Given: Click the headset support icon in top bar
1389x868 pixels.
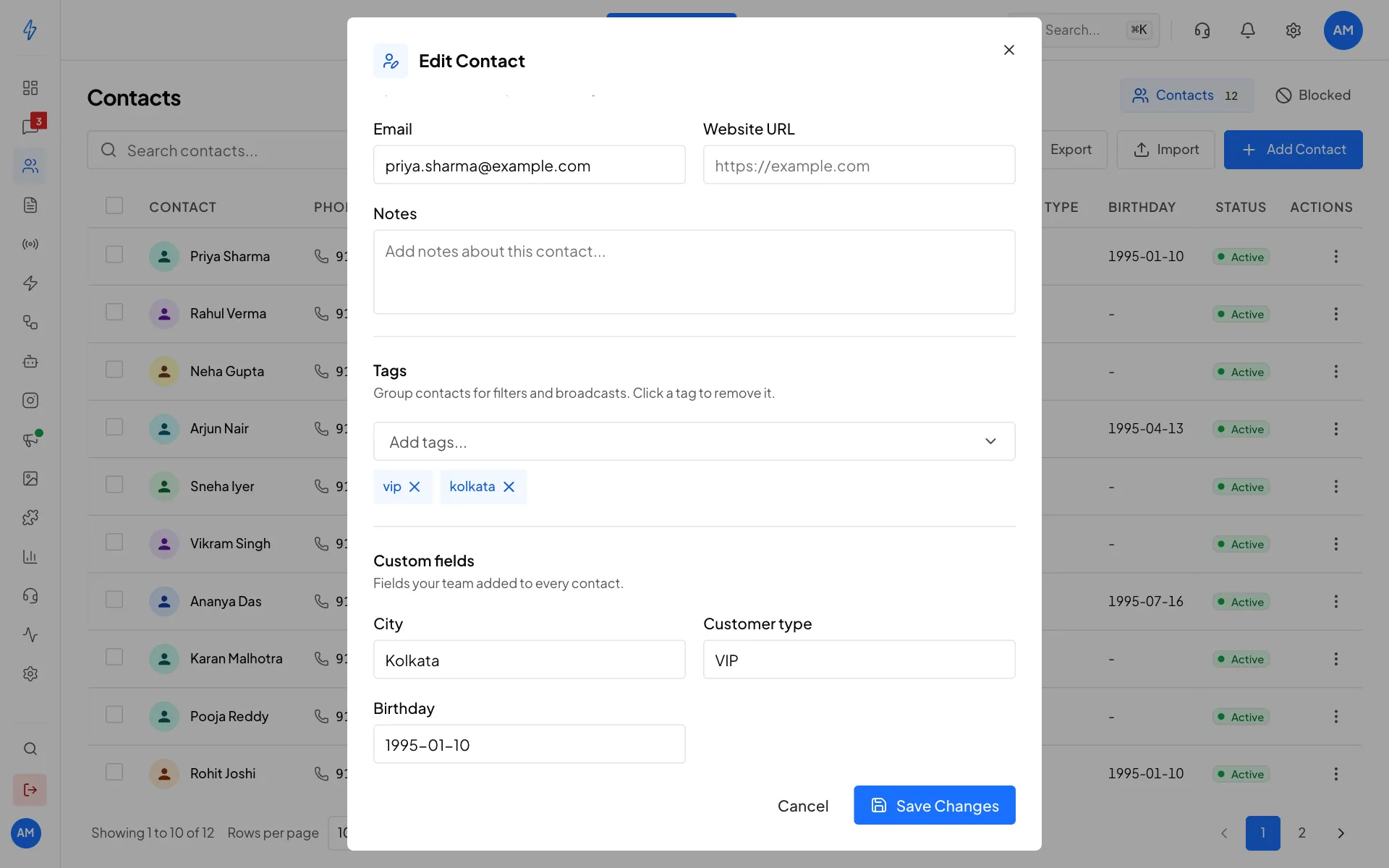Looking at the screenshot, I should tap(1202, 30).
